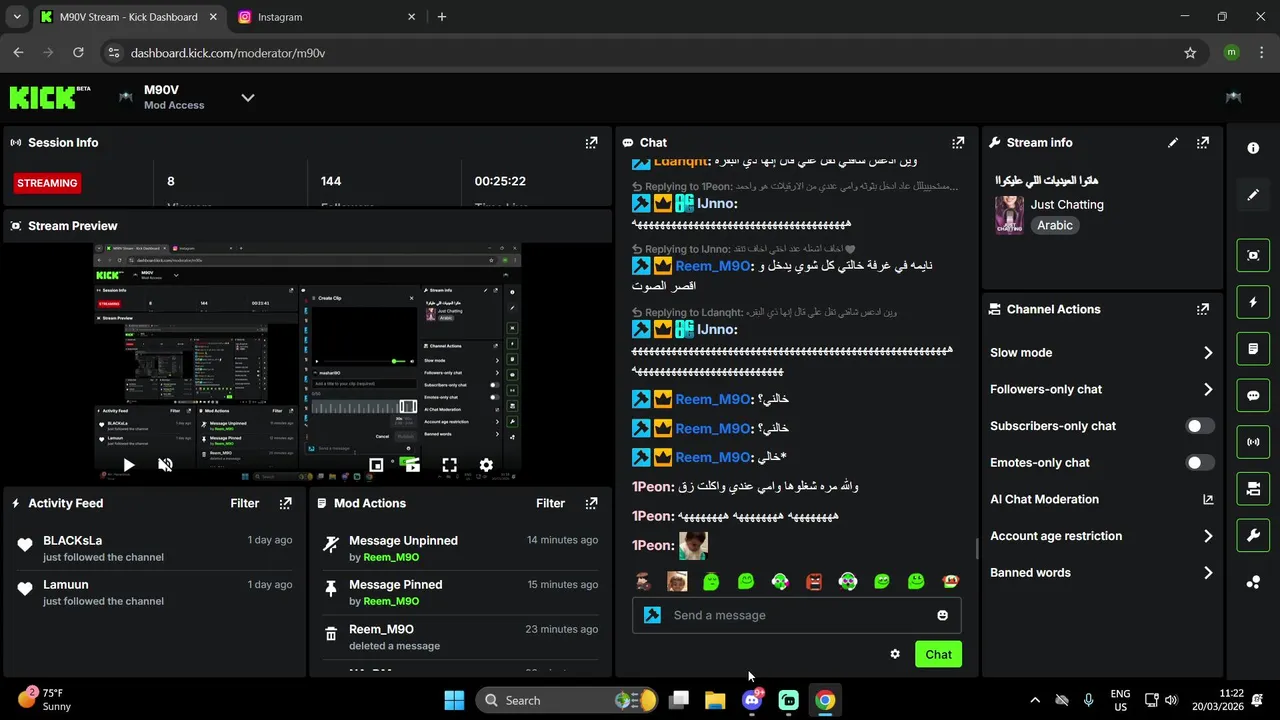The image size is (1280, 720).
Task: Open the M90V channel dropdown
Action: coord(248,97)
